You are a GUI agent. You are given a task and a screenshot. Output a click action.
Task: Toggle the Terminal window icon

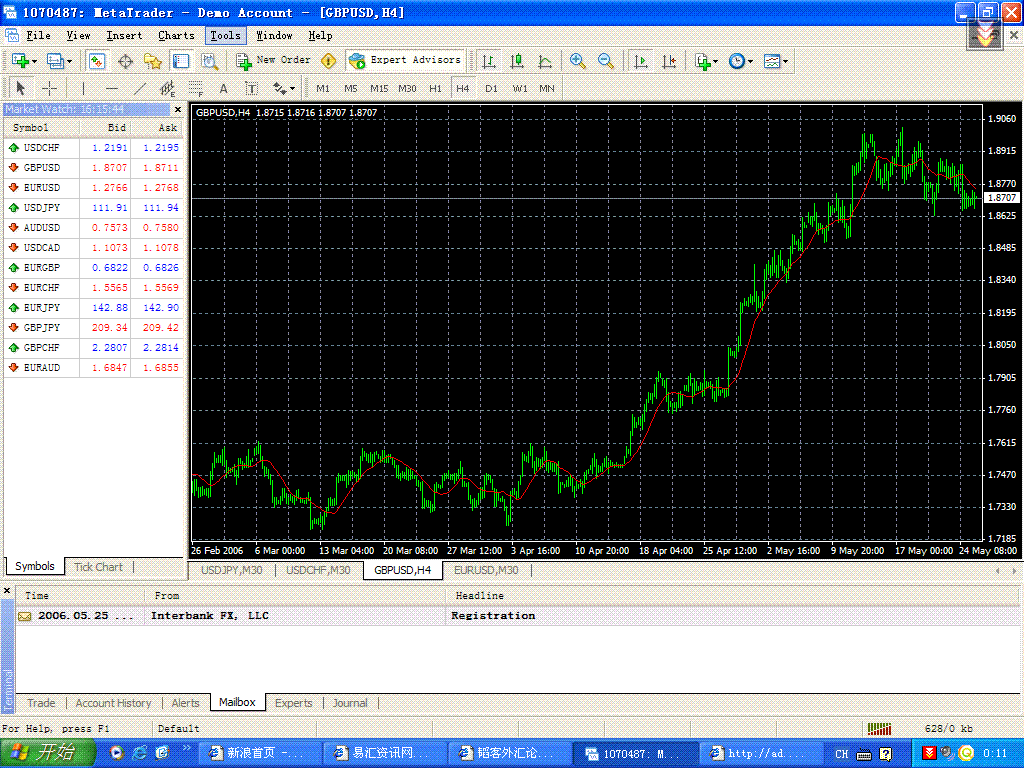click(x=181, y=61)
